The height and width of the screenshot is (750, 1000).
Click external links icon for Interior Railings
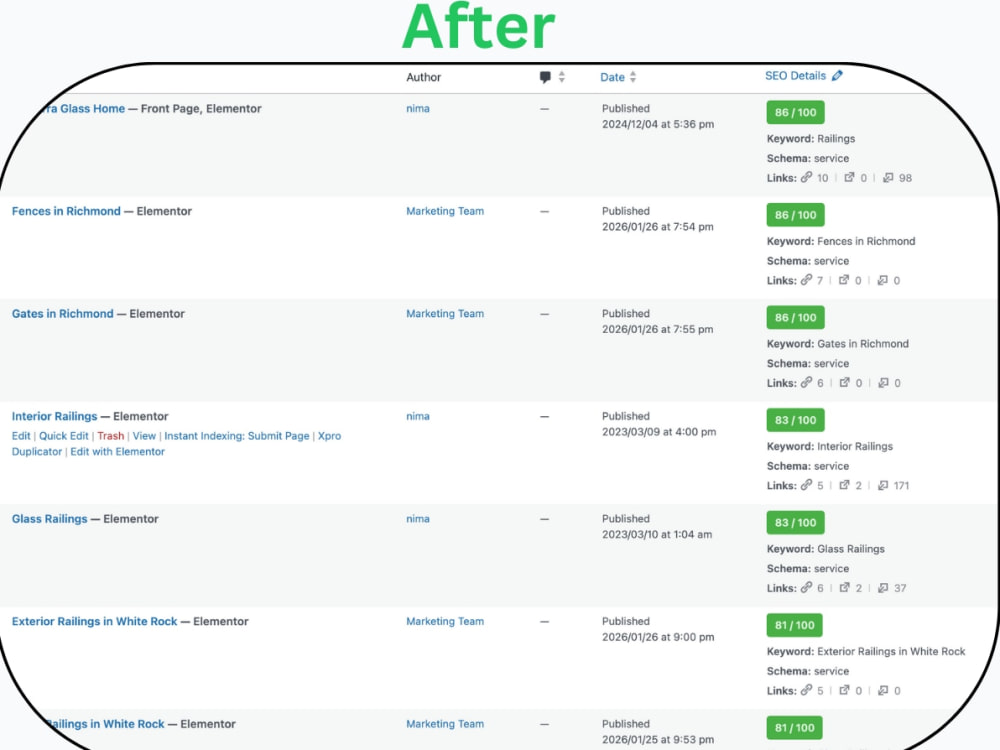coord(844,485)
